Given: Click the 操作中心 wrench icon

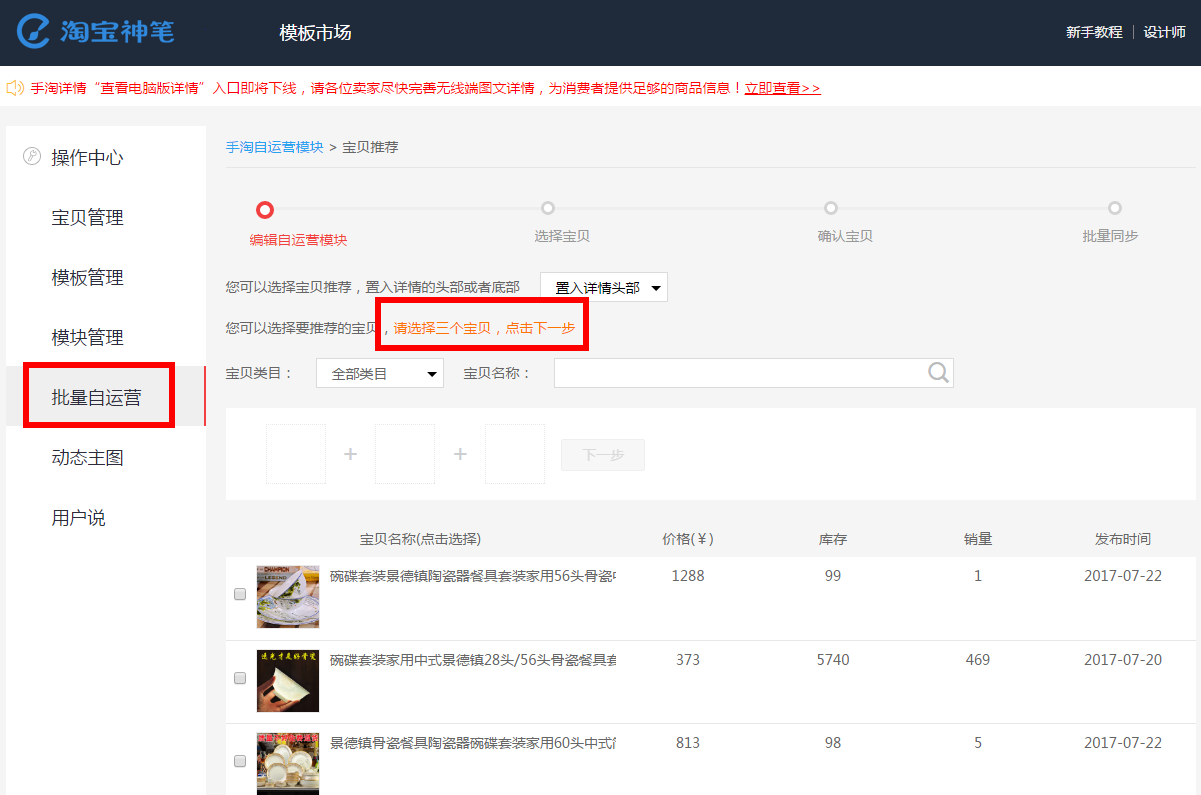Looking at the screenshot, I should [31, 157].
